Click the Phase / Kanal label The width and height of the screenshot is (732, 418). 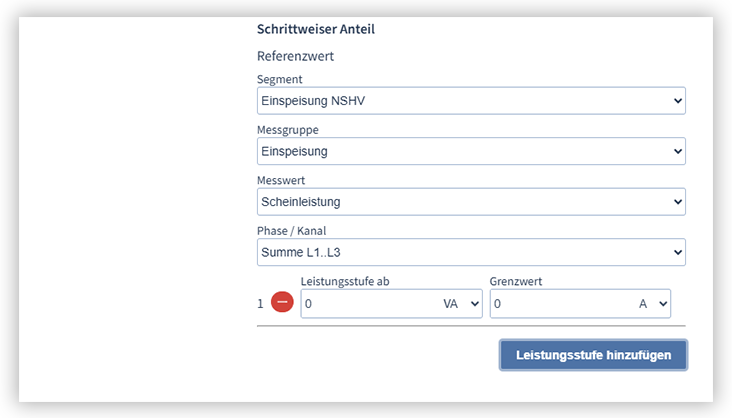click(x=291, y=231)
